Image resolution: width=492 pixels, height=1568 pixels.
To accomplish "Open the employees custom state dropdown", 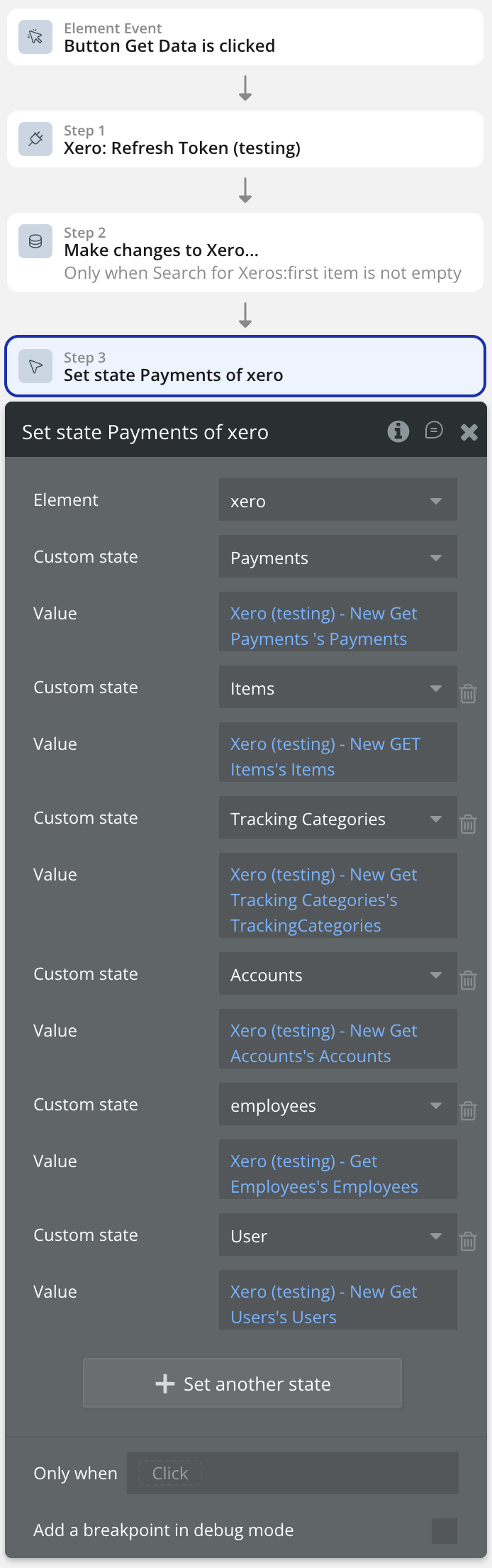I will pos(337,1105).
